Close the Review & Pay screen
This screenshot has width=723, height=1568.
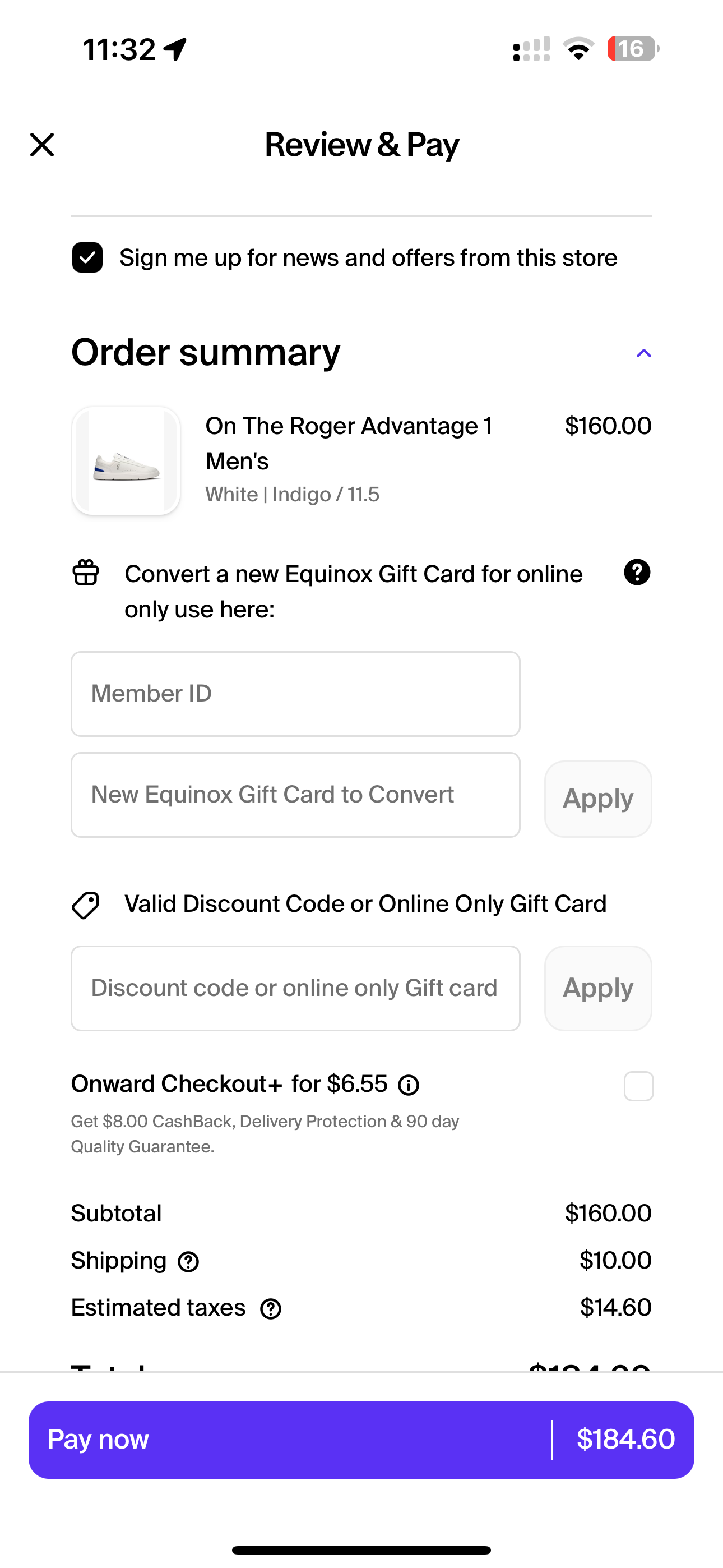click(42, 145)
